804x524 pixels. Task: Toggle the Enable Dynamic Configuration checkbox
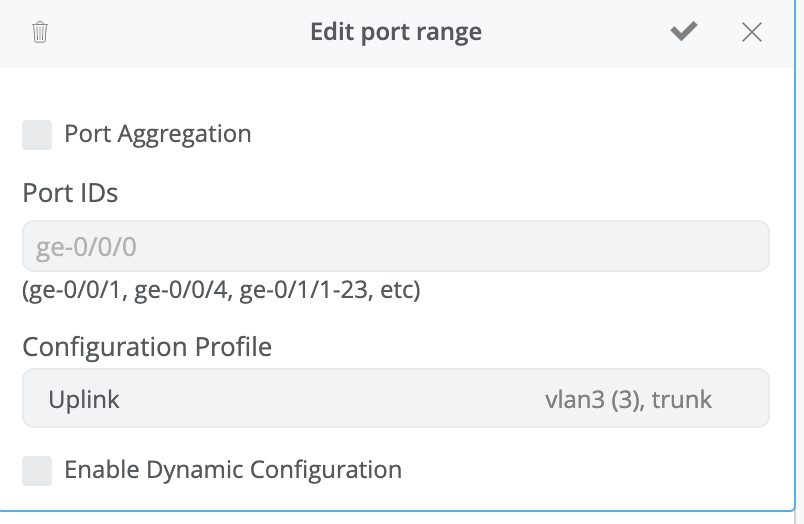click(37, 470)
